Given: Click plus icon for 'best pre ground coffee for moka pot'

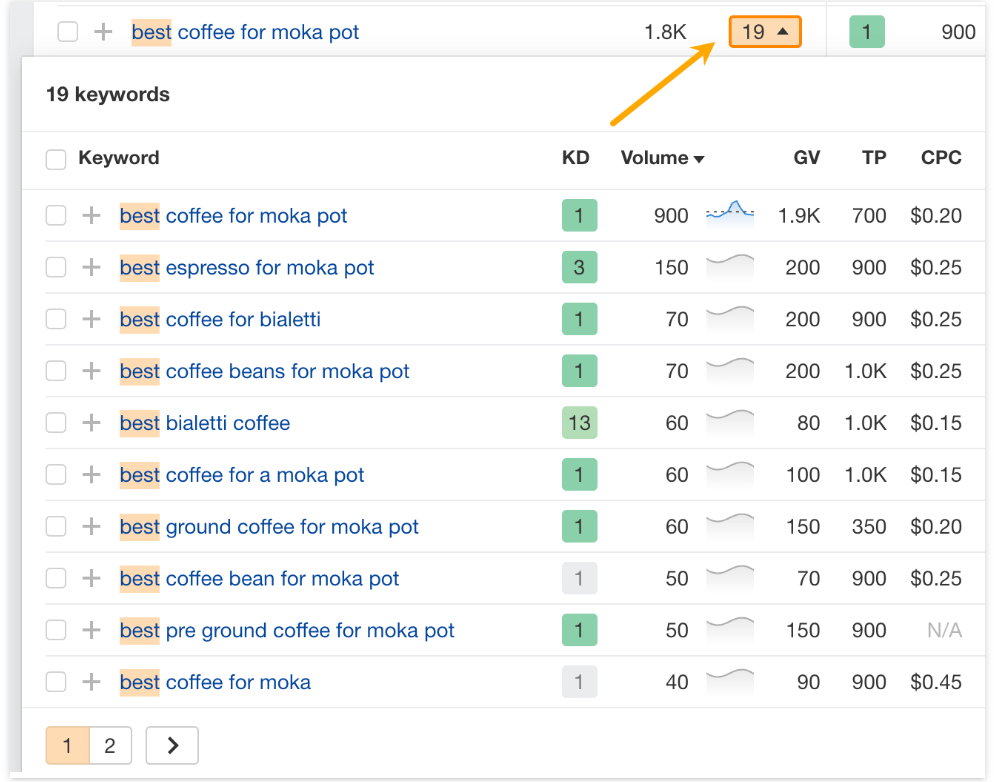Looking at the screenshot, I should click(x=91, y=631).
